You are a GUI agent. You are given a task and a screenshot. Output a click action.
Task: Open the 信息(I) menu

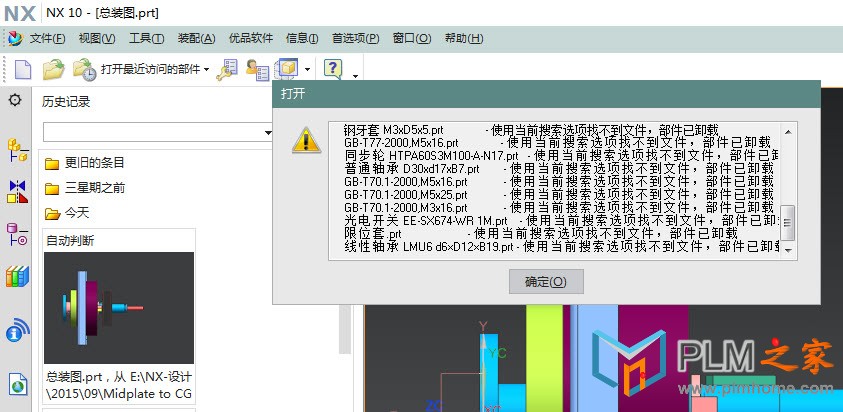[302, 38]
